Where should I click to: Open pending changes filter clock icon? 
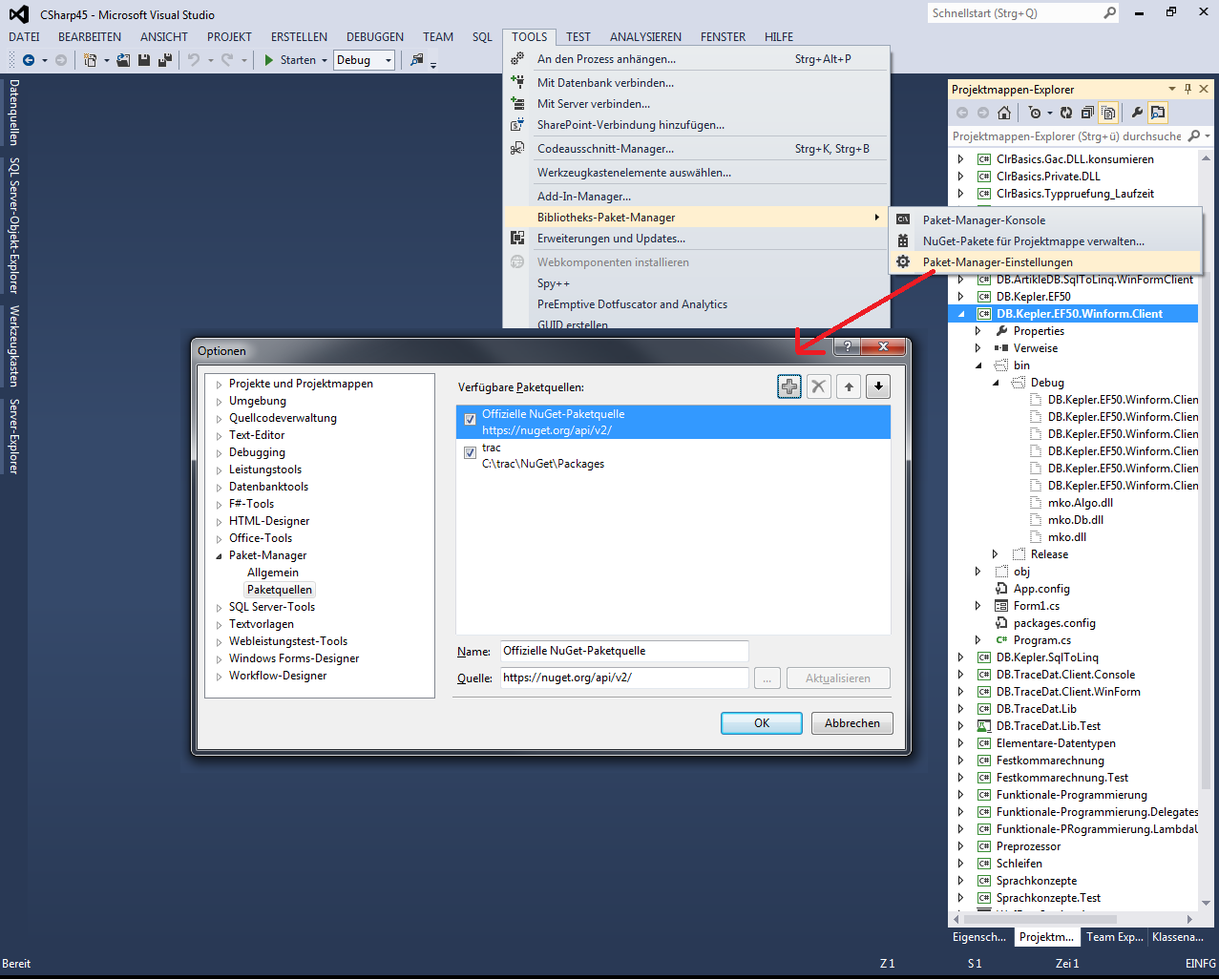coord(1035,113)
